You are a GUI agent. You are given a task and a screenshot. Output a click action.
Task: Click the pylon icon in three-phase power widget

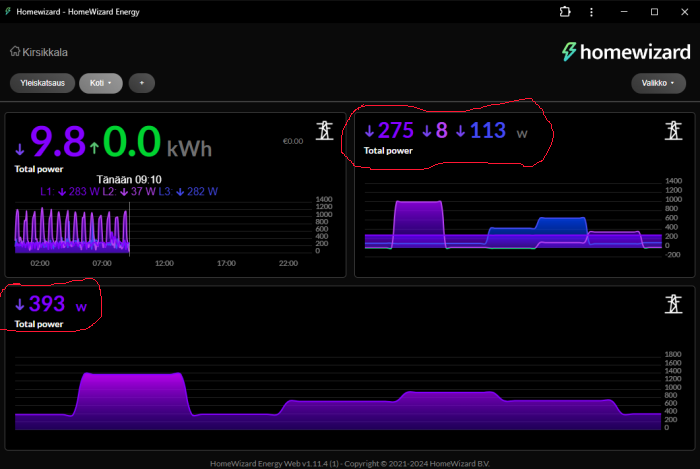(x=673, y=131)
